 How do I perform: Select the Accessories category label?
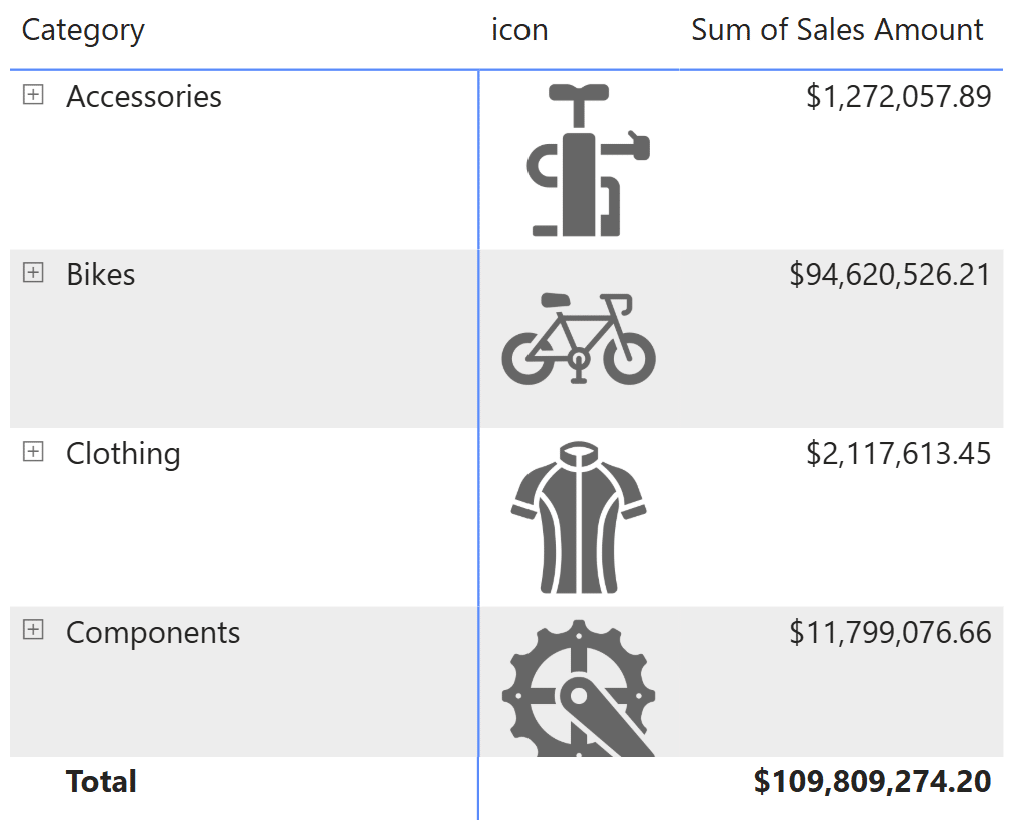(x=144, y=97)
